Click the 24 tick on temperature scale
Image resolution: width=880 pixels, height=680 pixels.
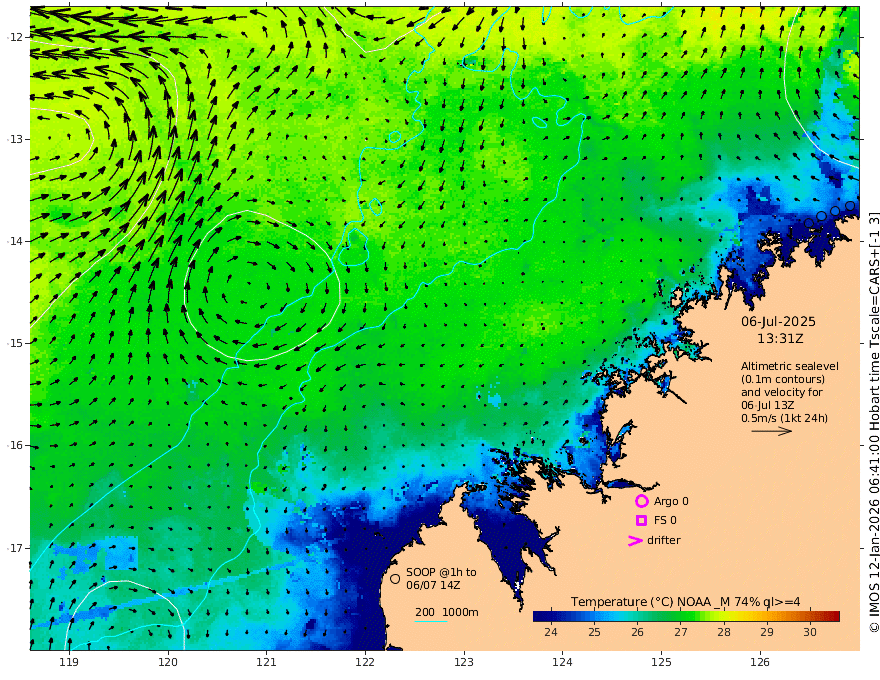coord(551,632)
